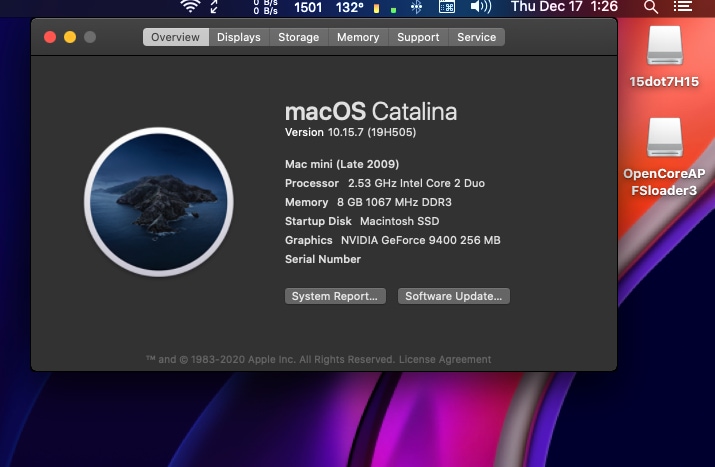Click the network throughput B/s indicator
715x467 pixels.
265,7
